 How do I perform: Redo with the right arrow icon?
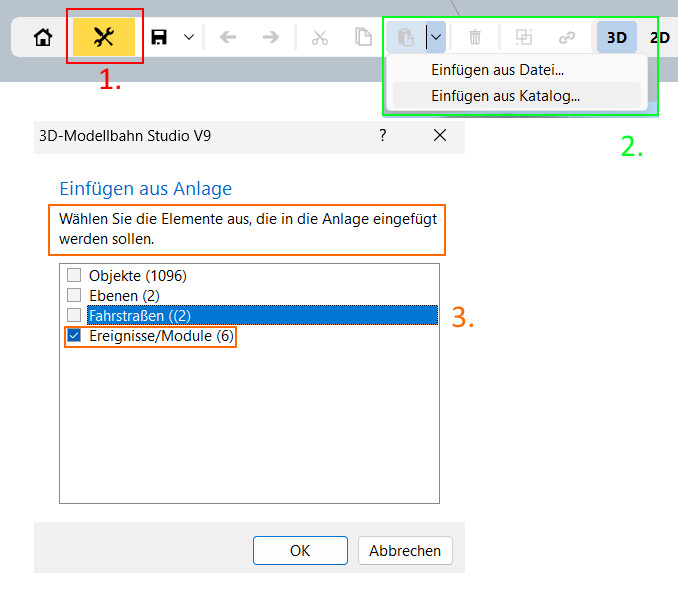point(271,37)
